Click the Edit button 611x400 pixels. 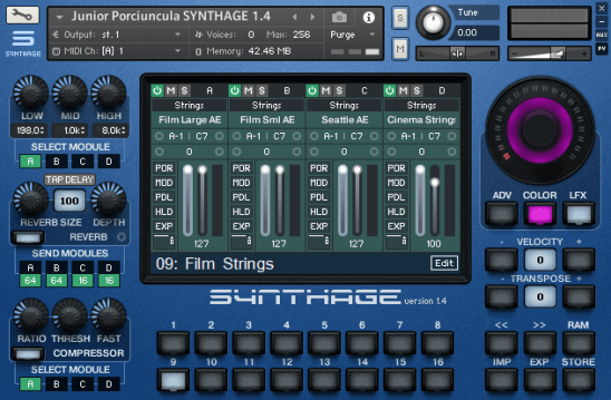click(443, 263)
